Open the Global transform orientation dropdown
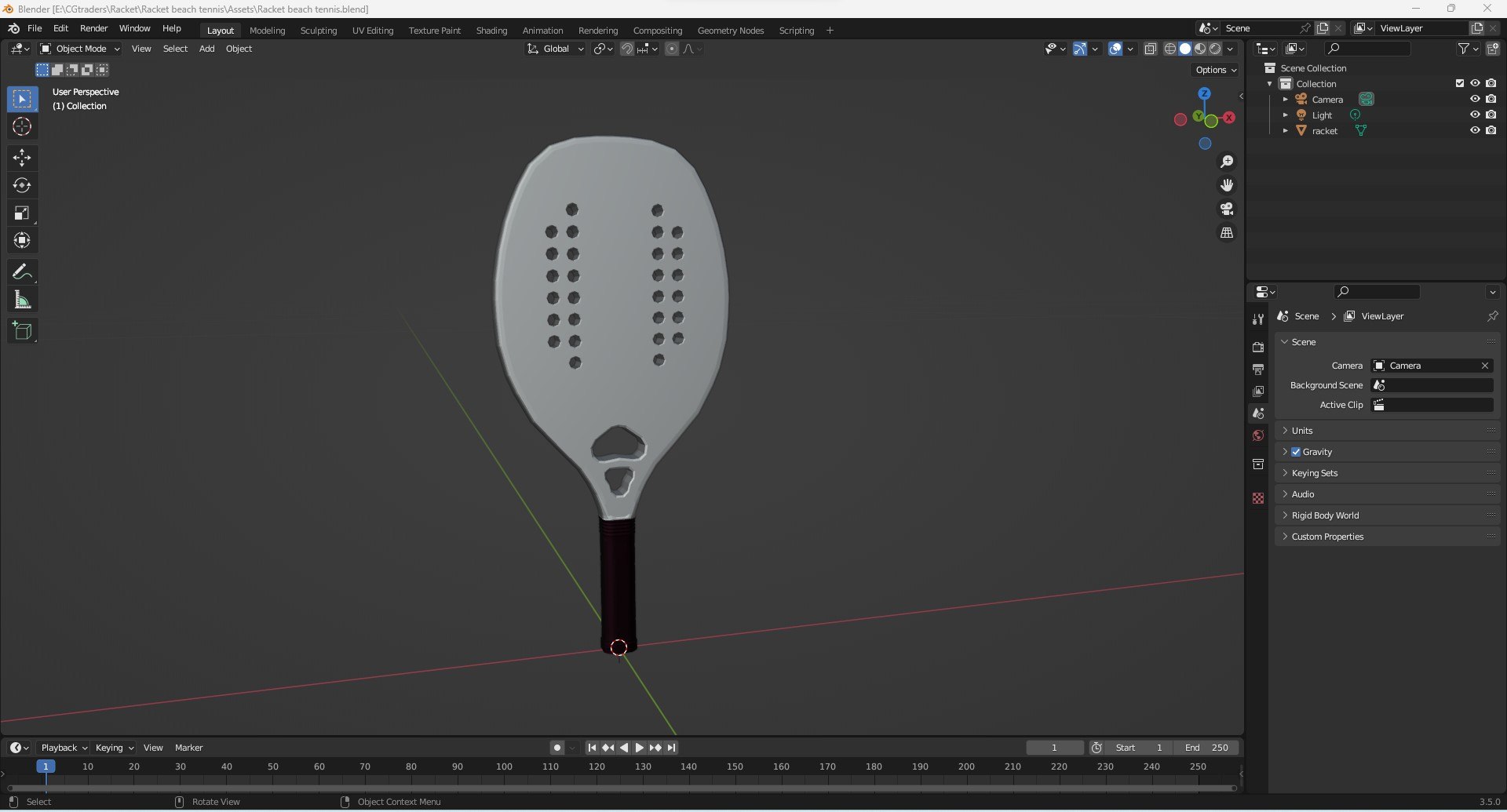 [x=555, y=49]
